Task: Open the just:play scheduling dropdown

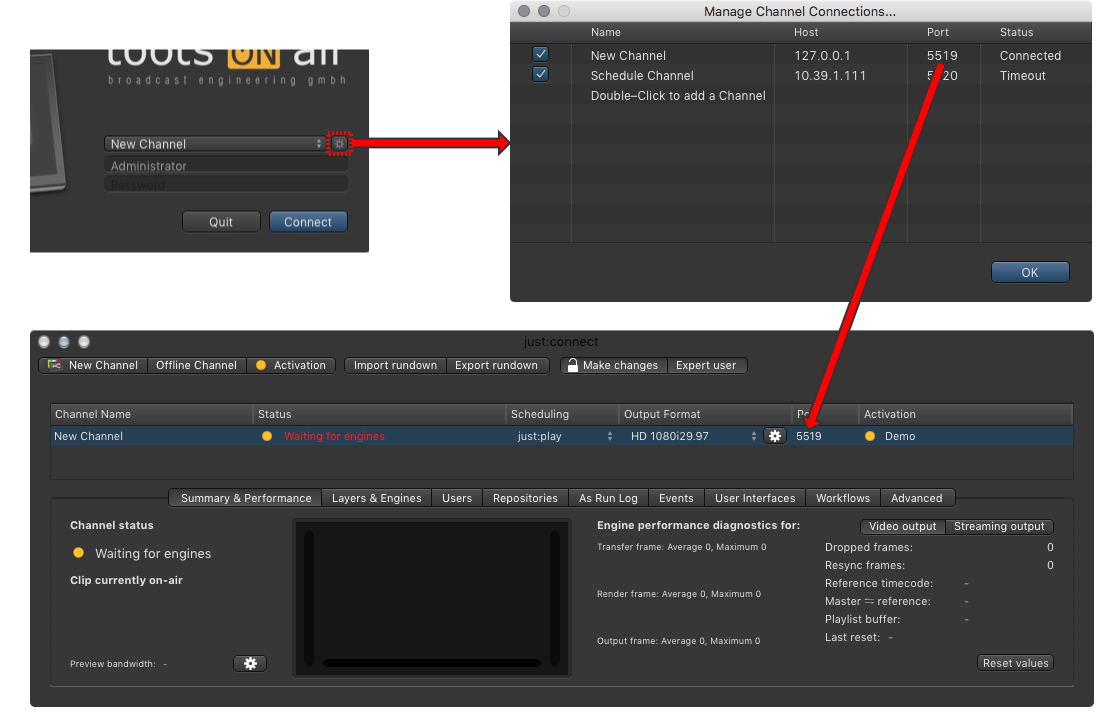Action: (564, 436)
